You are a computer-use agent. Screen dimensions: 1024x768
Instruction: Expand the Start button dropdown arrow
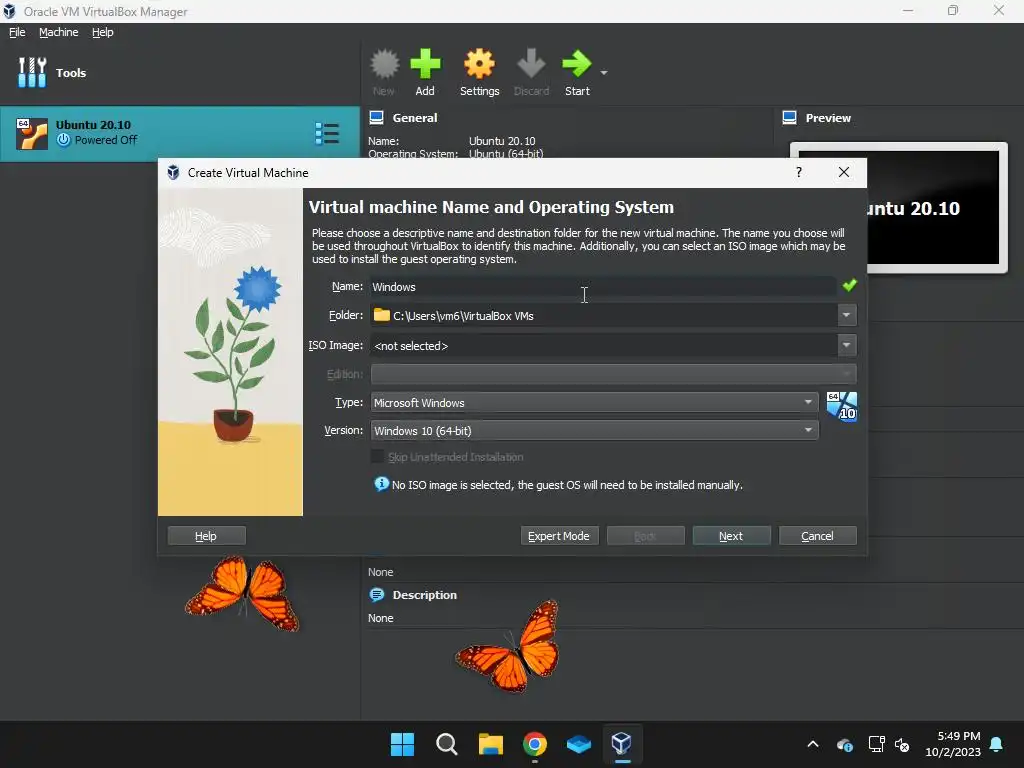pyautogui.click(x=604, y=72)
